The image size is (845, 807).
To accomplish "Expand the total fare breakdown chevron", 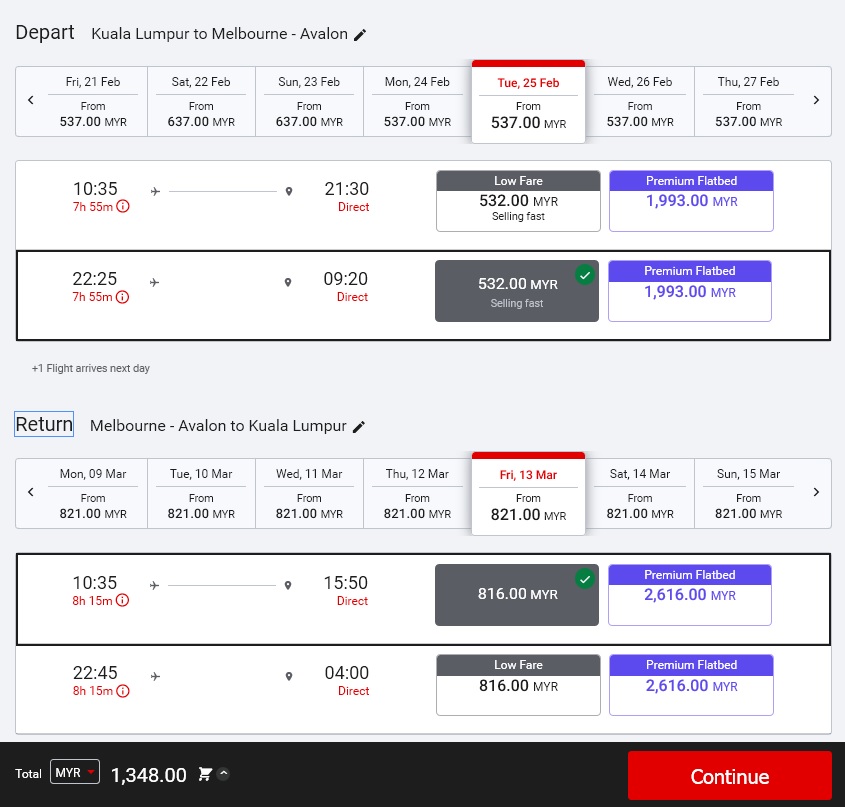I will [x=223, y=774].
